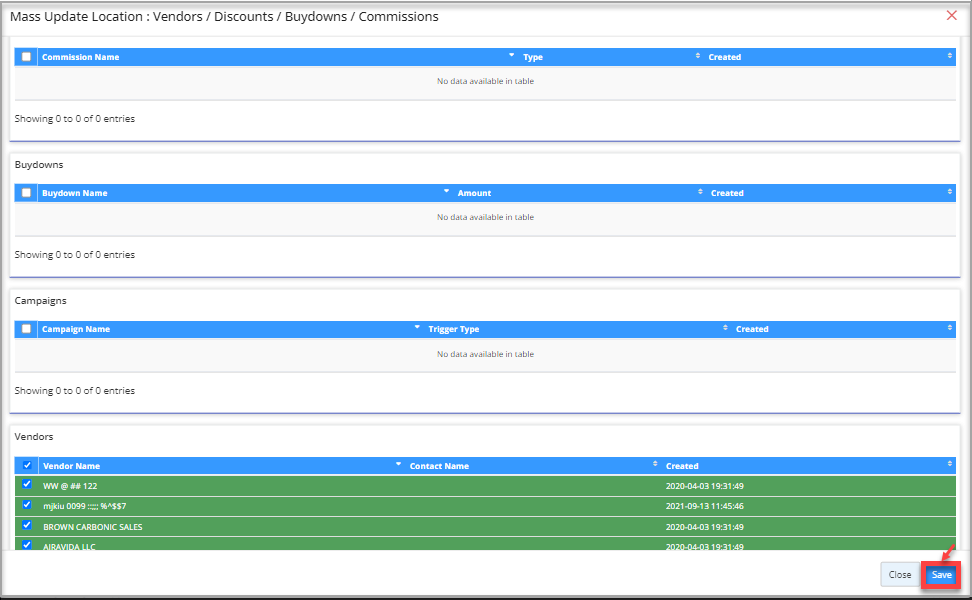Click the Save button
Image resolution: width=972 pixels, height=600 pixels.
click(x=941, y=575)
